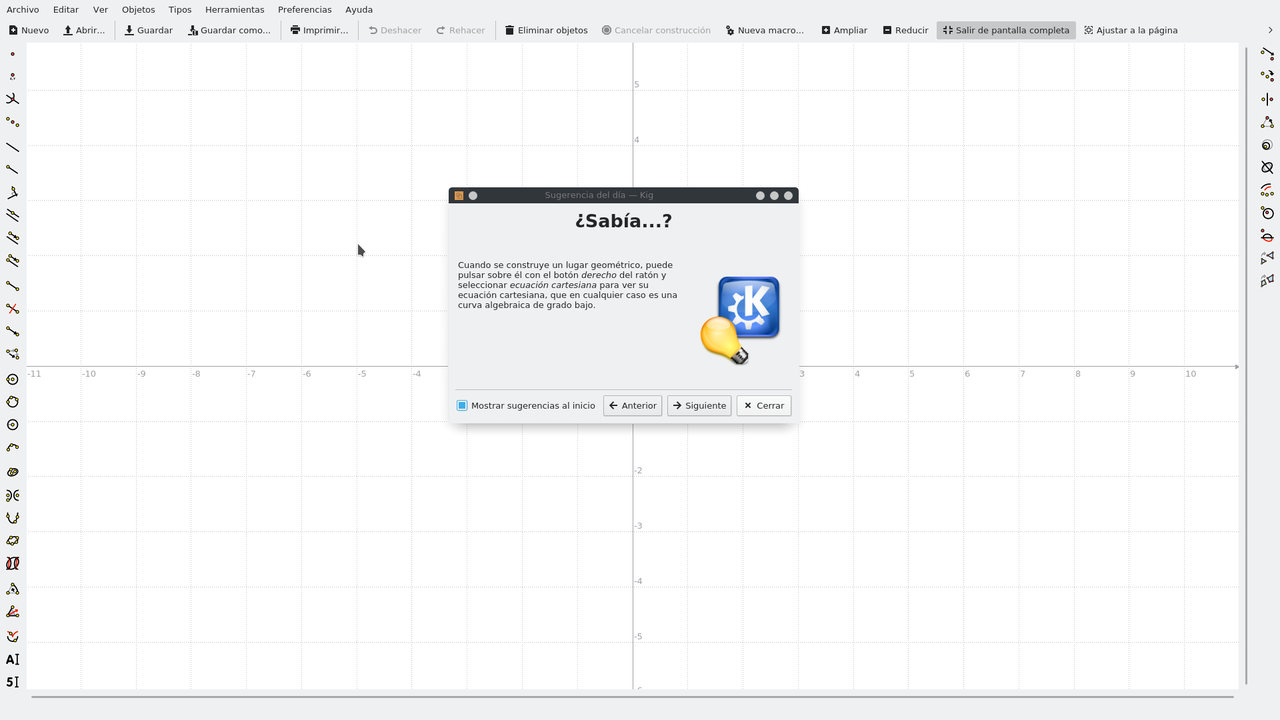Select the numeric value tool marked 5
The image size is (1280, 720).
12,682
